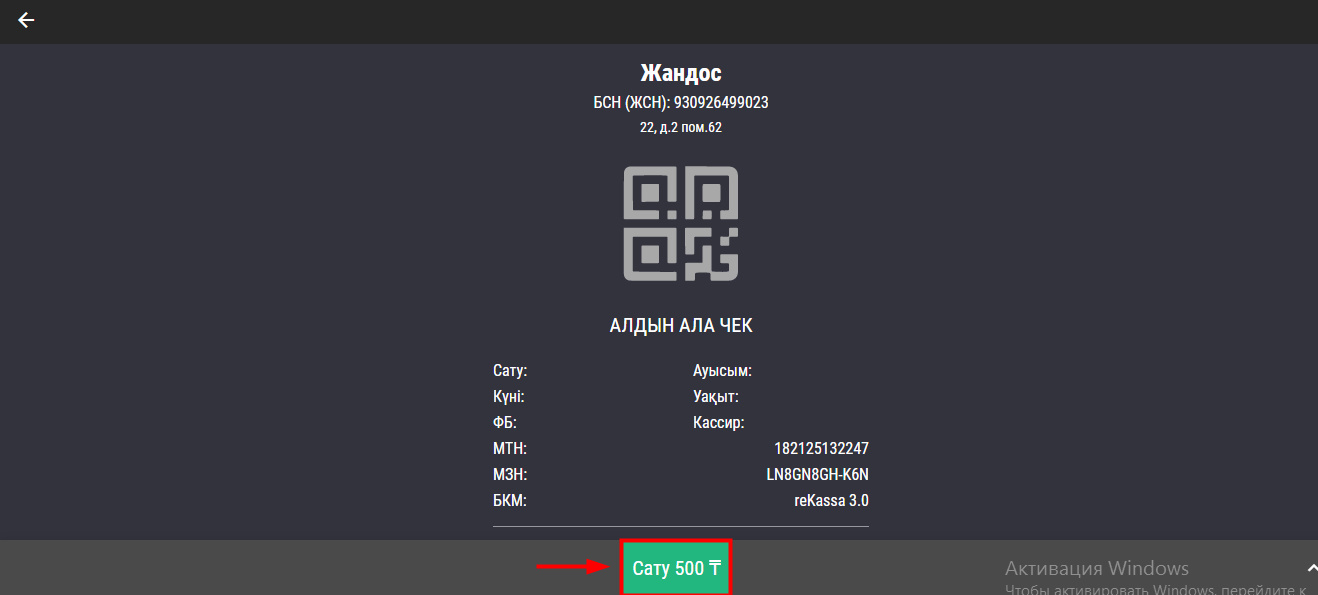Click the Кассир: label
Screen dimensions: 1318x595
(719, 423)
